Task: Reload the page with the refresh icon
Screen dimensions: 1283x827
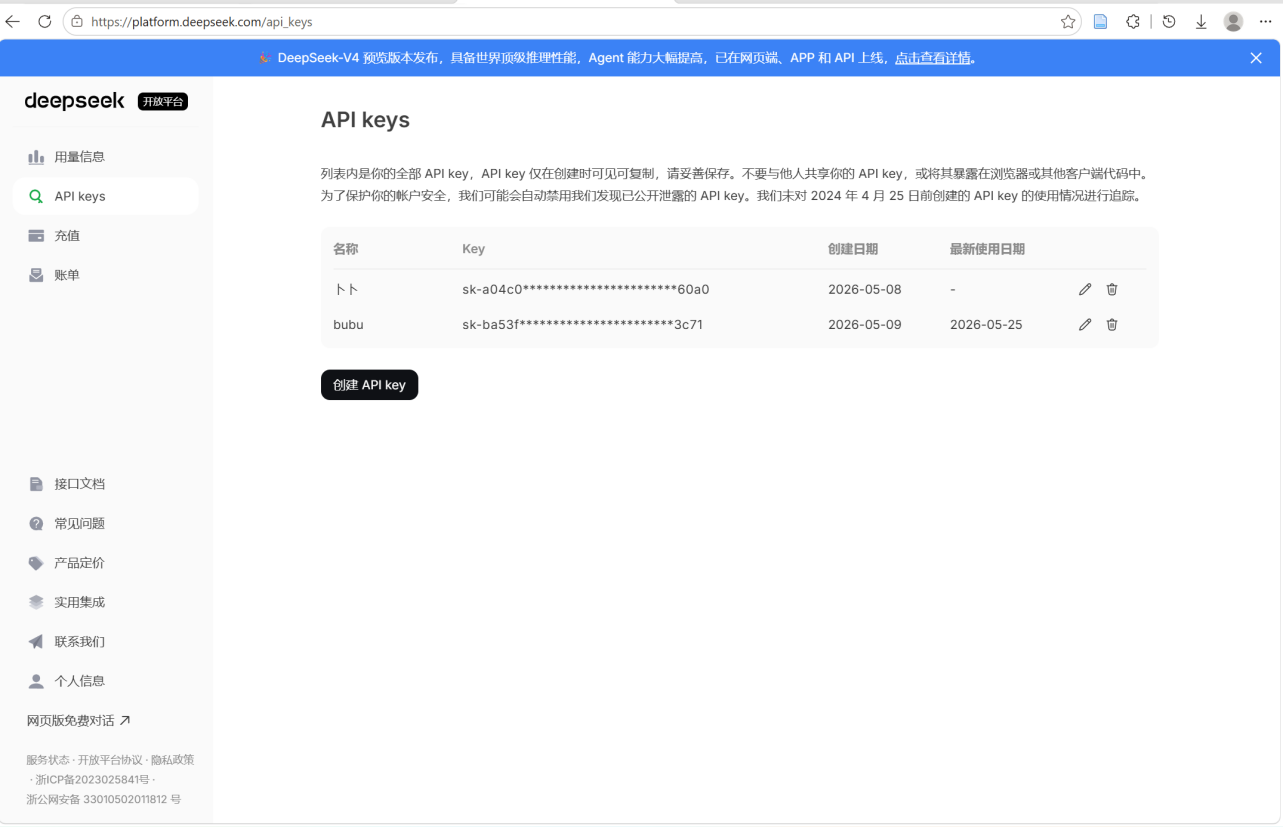Action: 44,21
